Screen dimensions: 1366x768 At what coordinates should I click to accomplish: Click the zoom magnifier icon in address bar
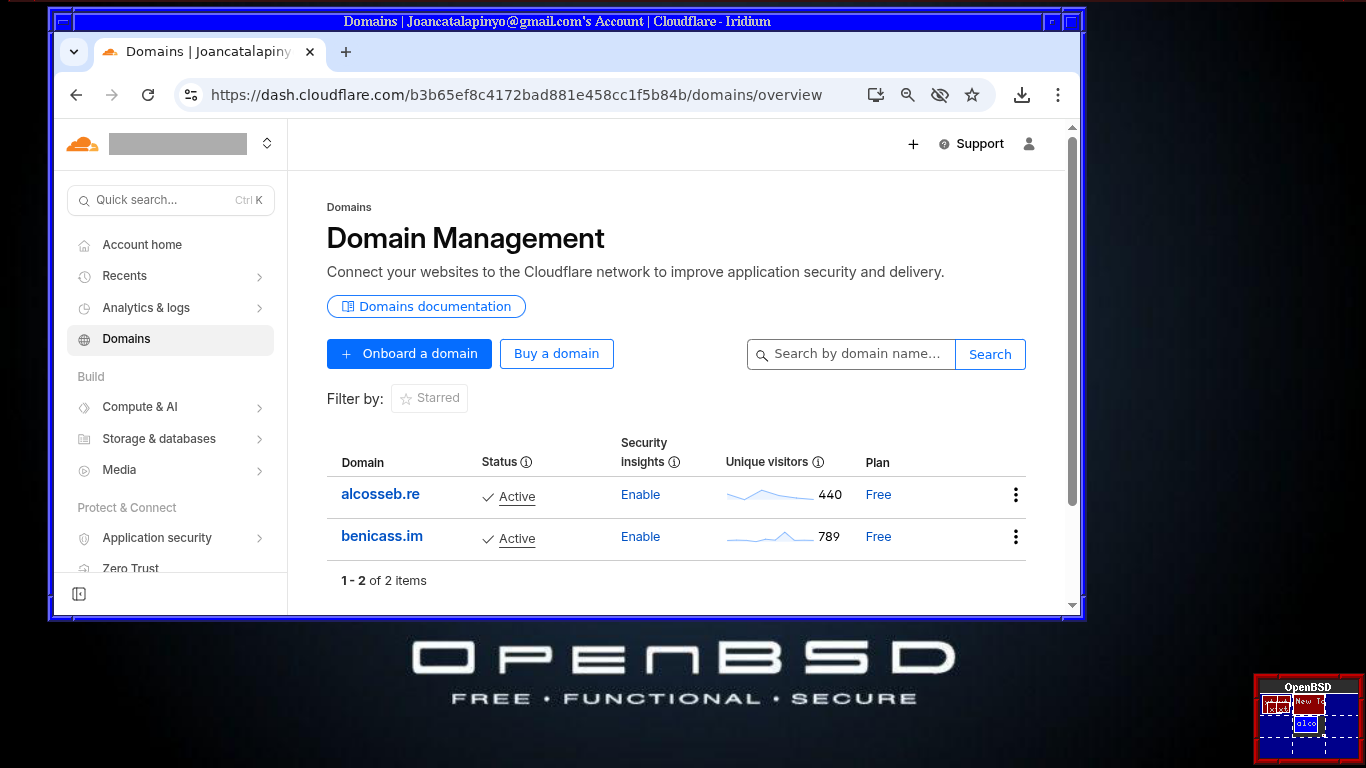[908, 95]
